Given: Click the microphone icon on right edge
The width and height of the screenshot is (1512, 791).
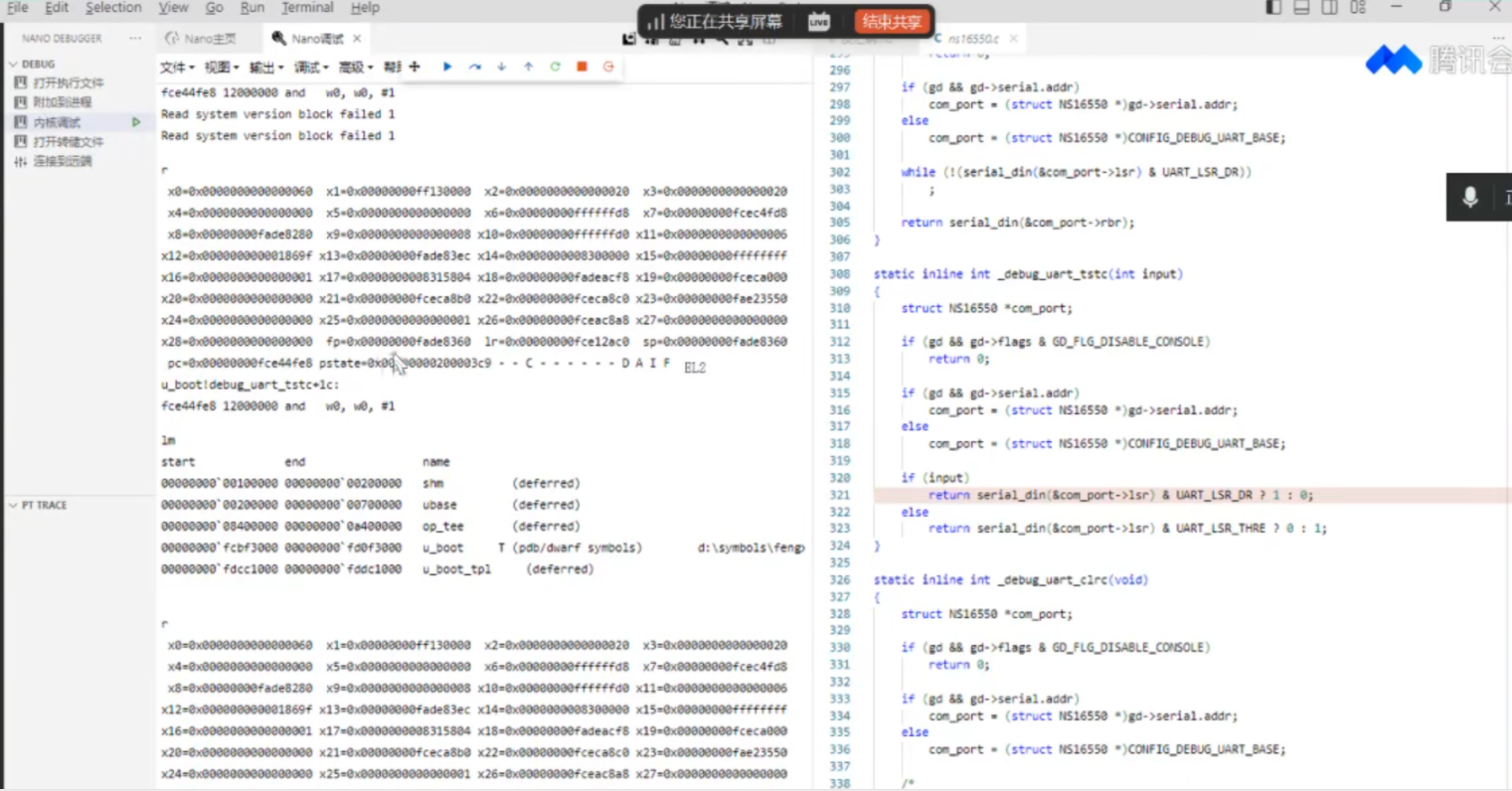Looking at the screenshot, I should (1469, 197).
